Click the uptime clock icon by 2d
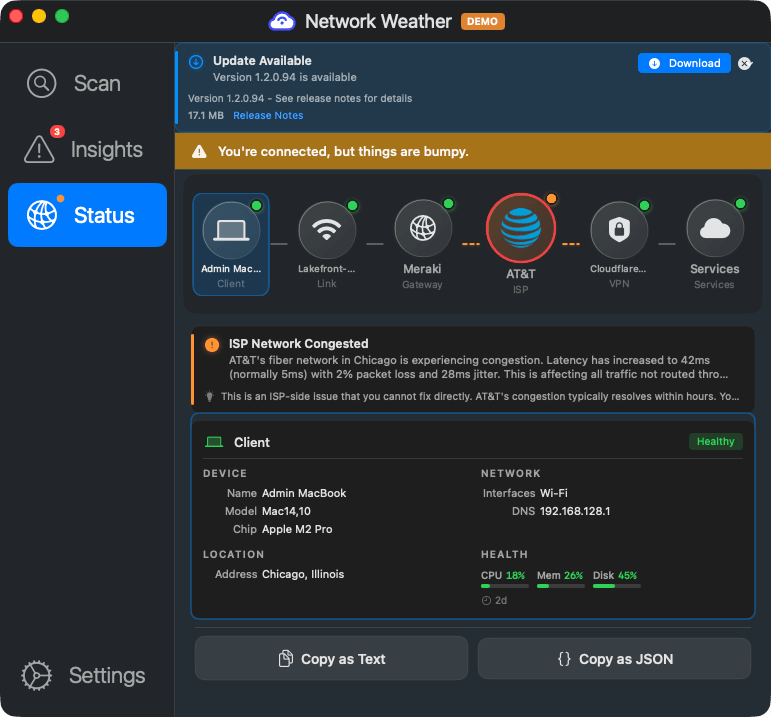771x717 pixels. pos(486,600)
